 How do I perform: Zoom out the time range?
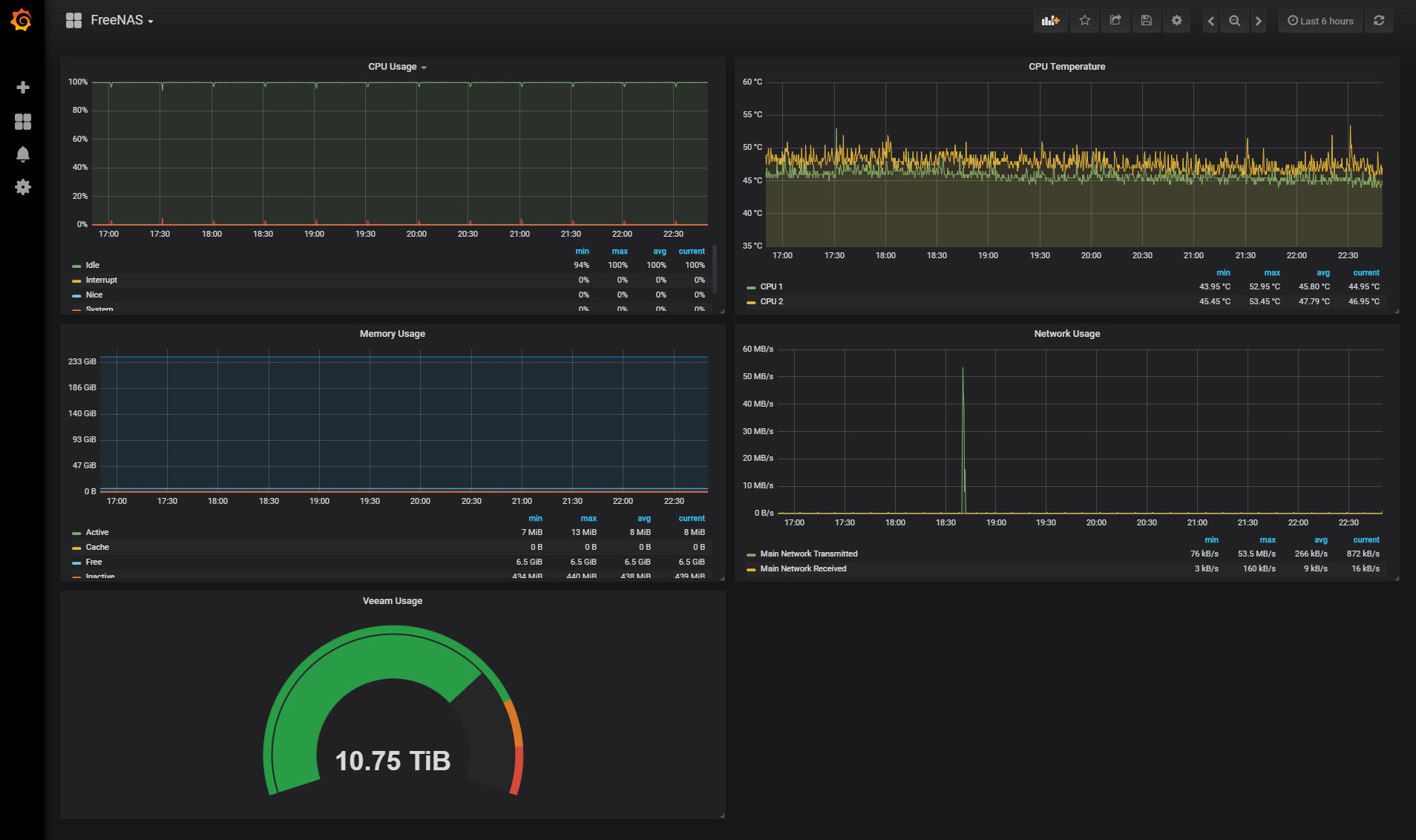[1234, 21]
